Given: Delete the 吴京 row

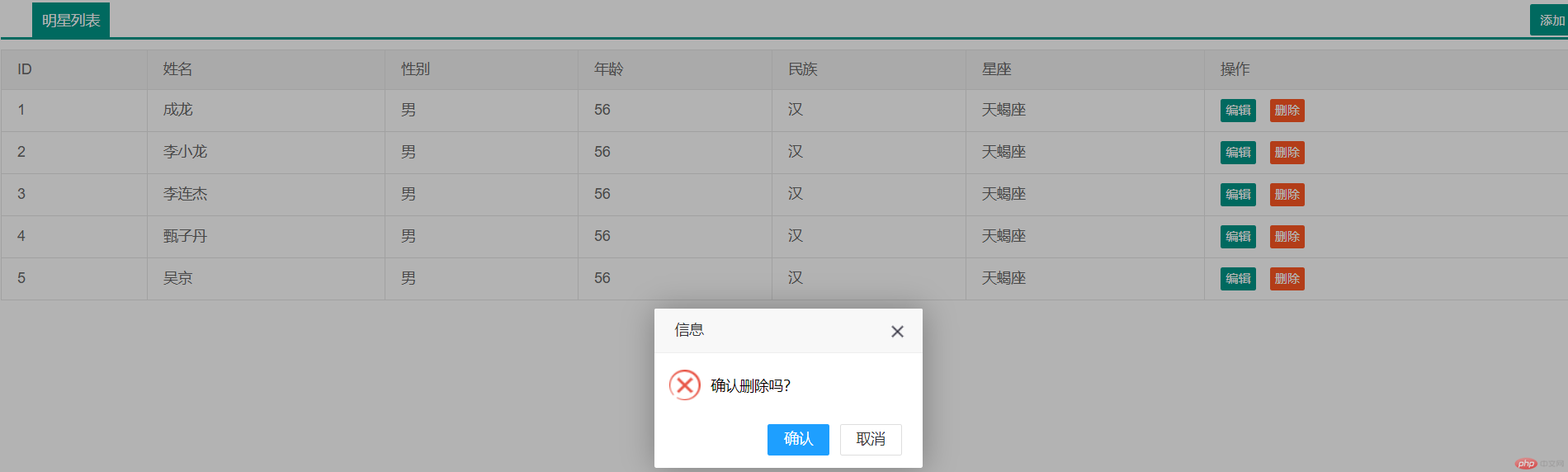Looking at the screenshot, I should 1287,279.
